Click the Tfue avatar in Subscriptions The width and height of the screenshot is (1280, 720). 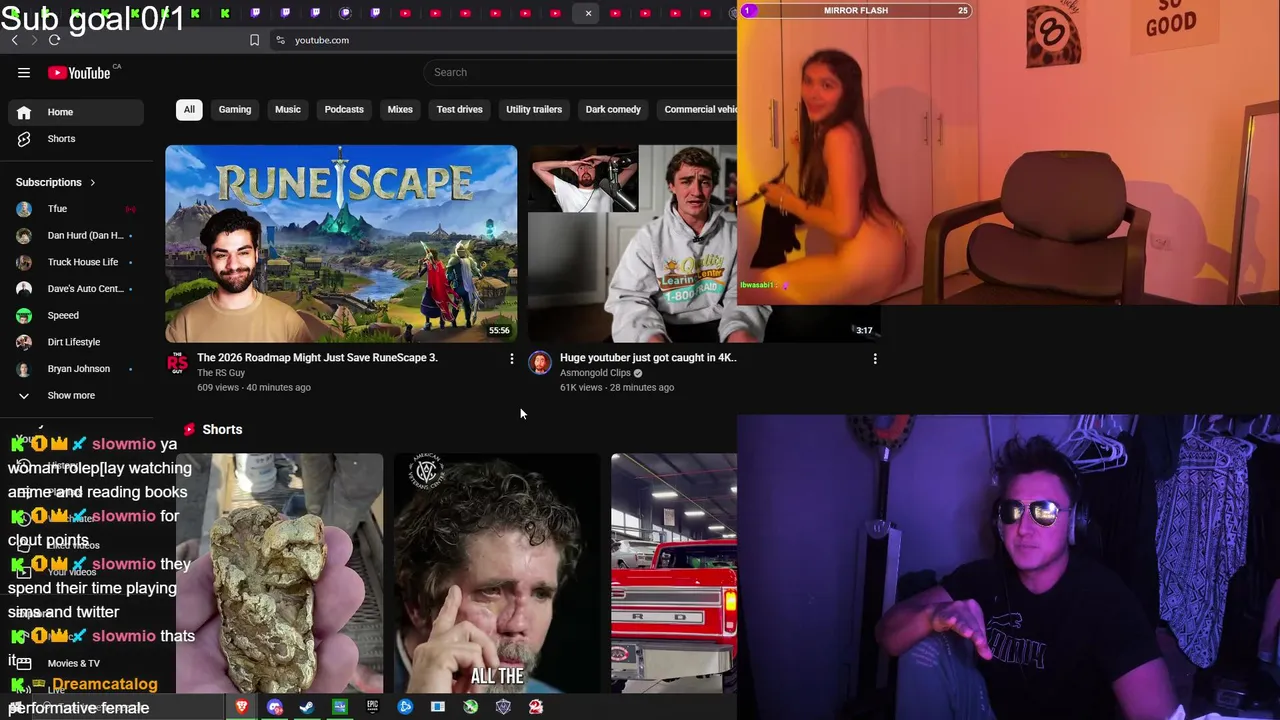24,209
